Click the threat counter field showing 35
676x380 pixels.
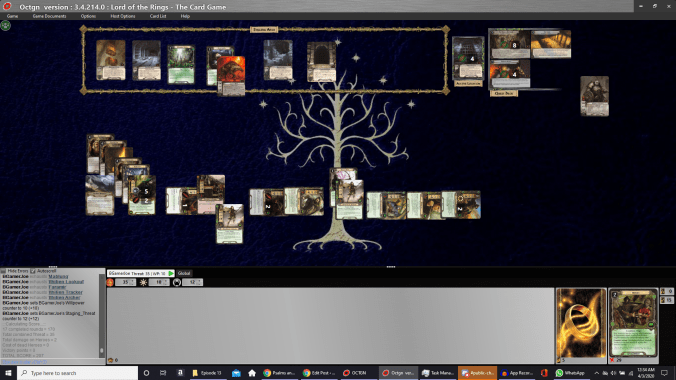click(125, 283)
